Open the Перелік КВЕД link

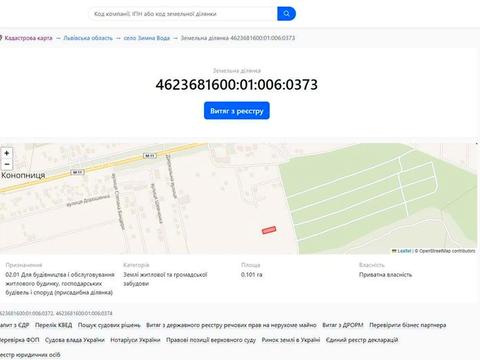pyautogui.click(x=53, y=325)
